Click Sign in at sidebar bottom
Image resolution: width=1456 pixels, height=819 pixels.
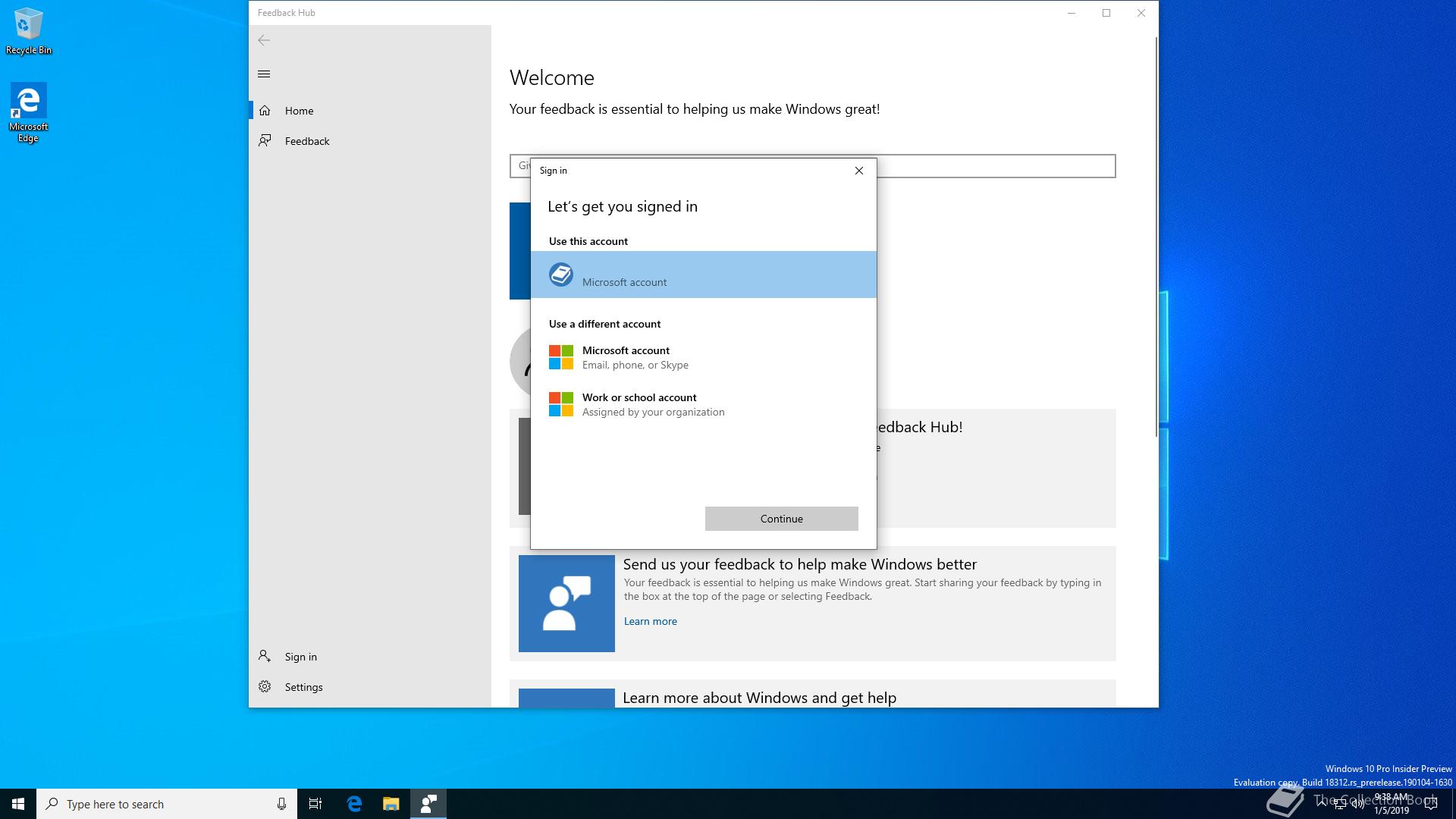300,657
